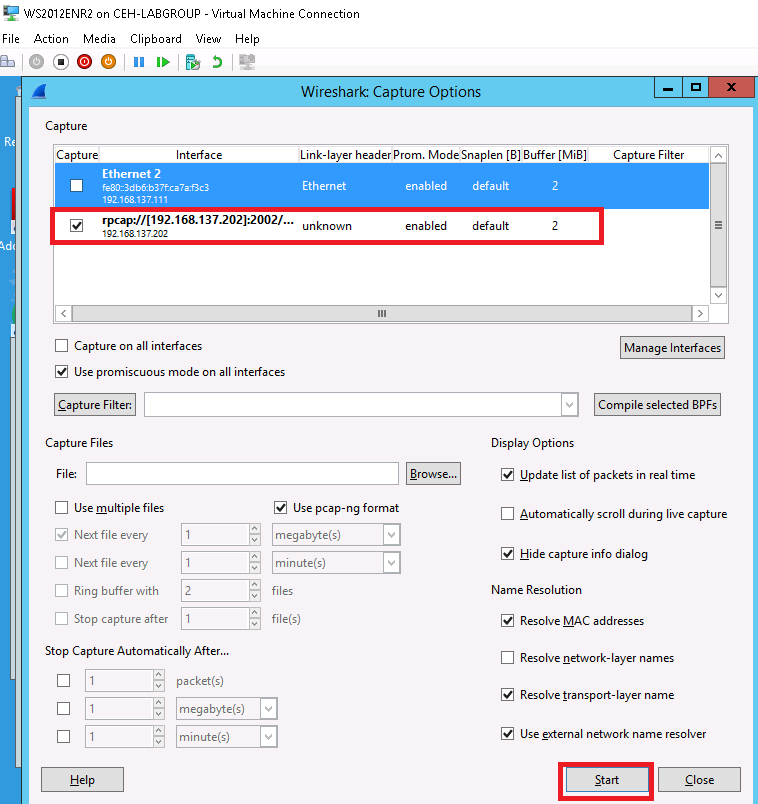Maximize the Wireshark Capture Options window
The width and height of the screenshot is (758, 804).
[695, 88]
